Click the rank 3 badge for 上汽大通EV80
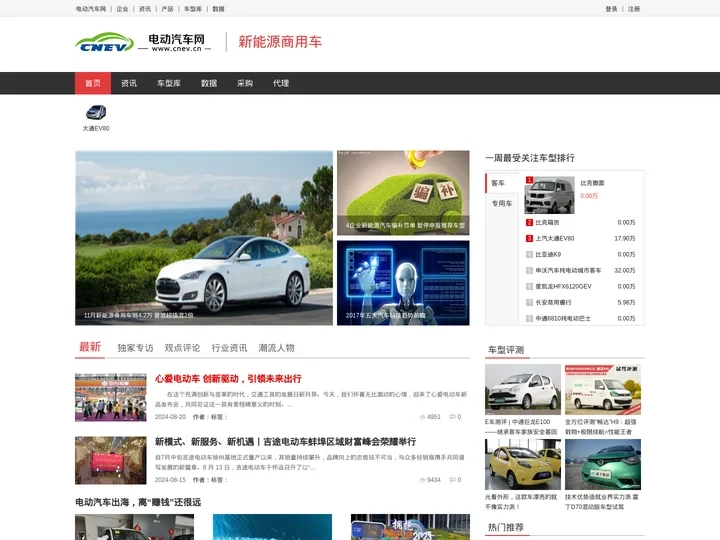Screen dimensions: 720x540 click(529, 238)
